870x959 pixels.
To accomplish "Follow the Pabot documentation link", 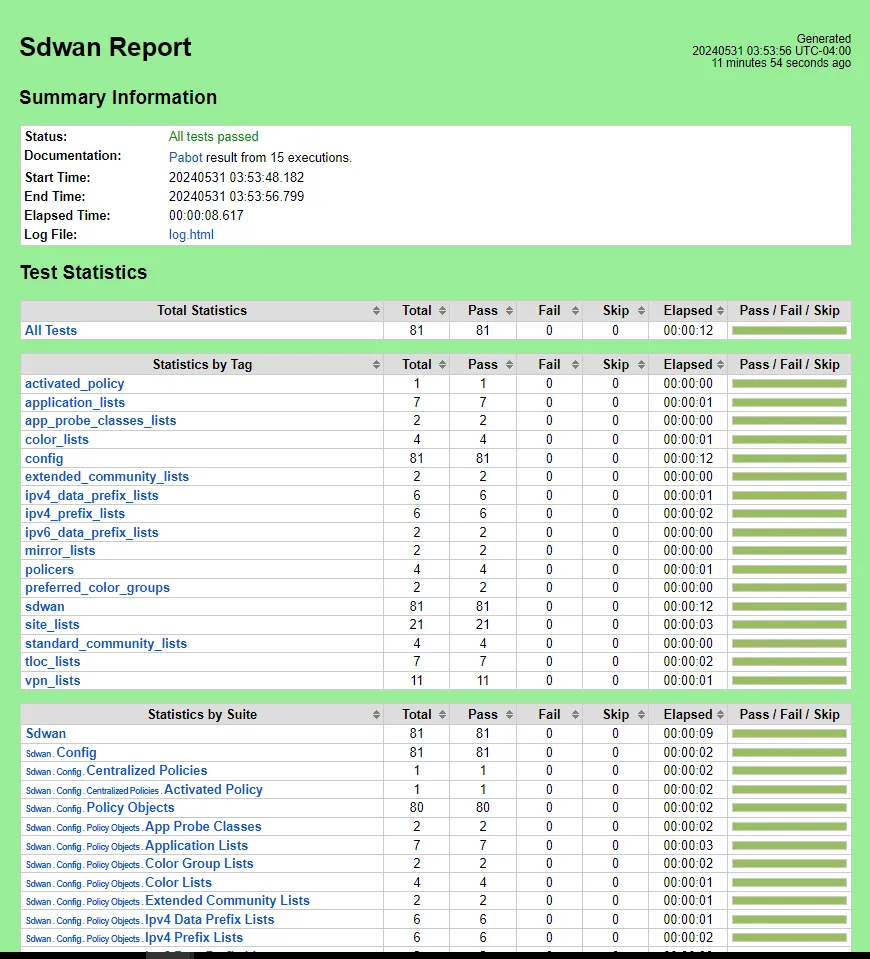I will [185, 157].
